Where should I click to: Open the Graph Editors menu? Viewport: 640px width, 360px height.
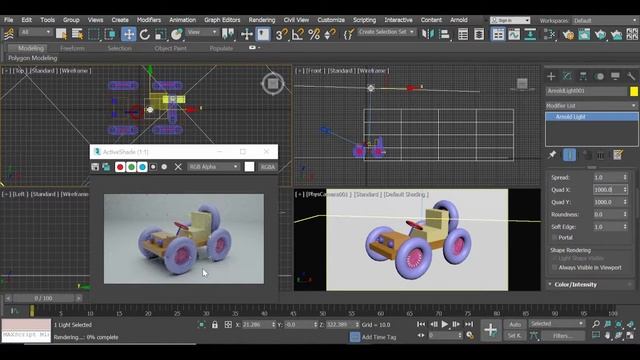(222, 20)
